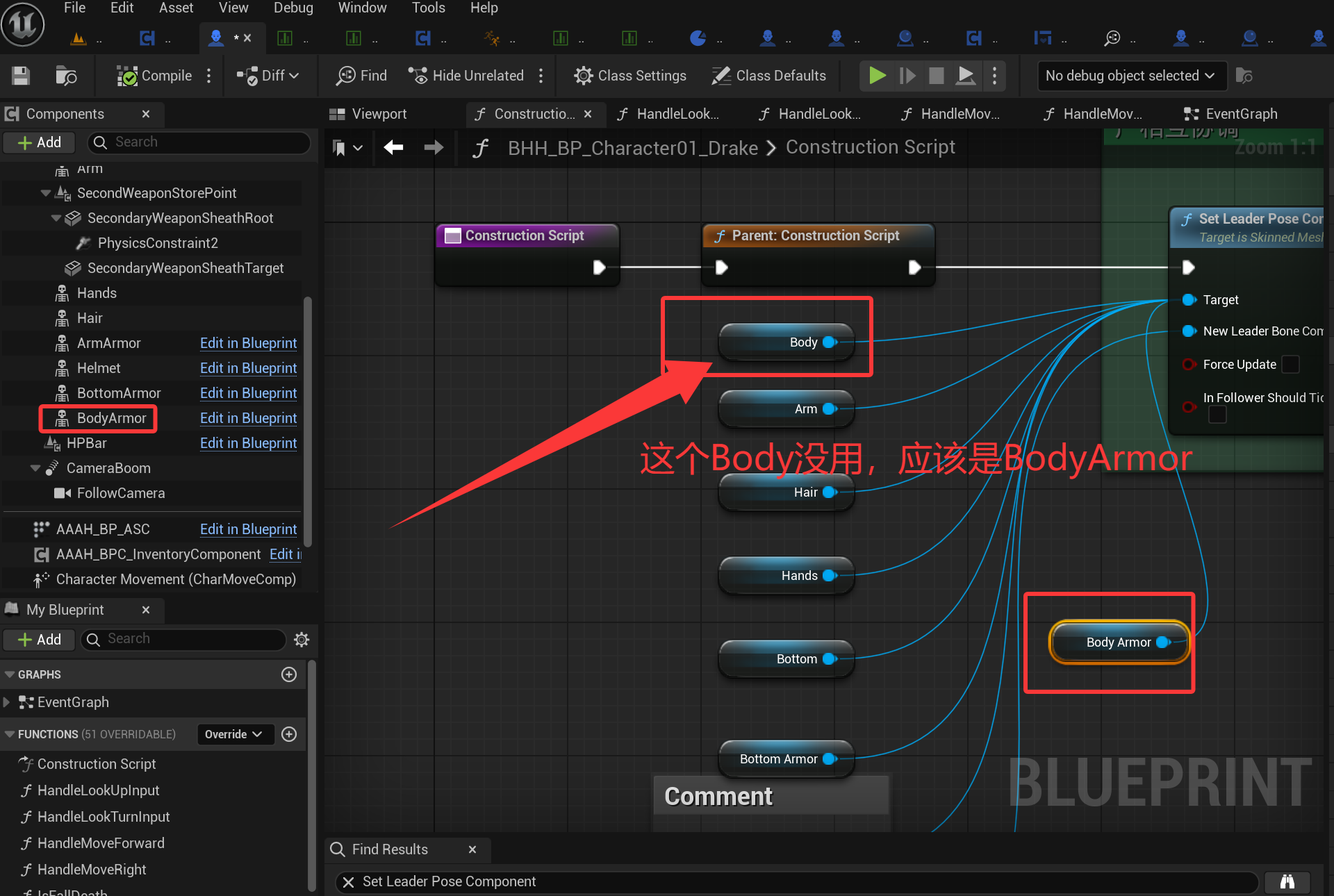Switch to the EventGraph tab
Screen dimensions: 1334x896
point(1231,114)
